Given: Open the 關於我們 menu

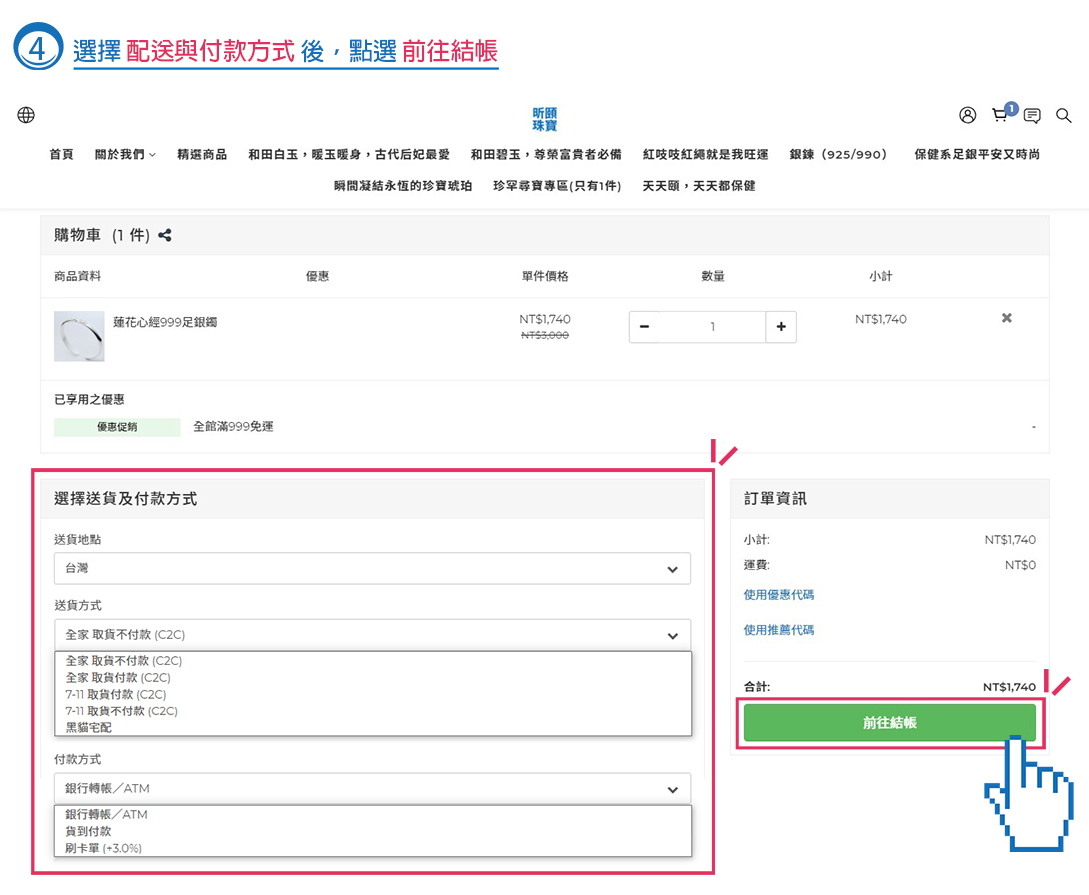Looking at the screenshot, I should (125, 155).
